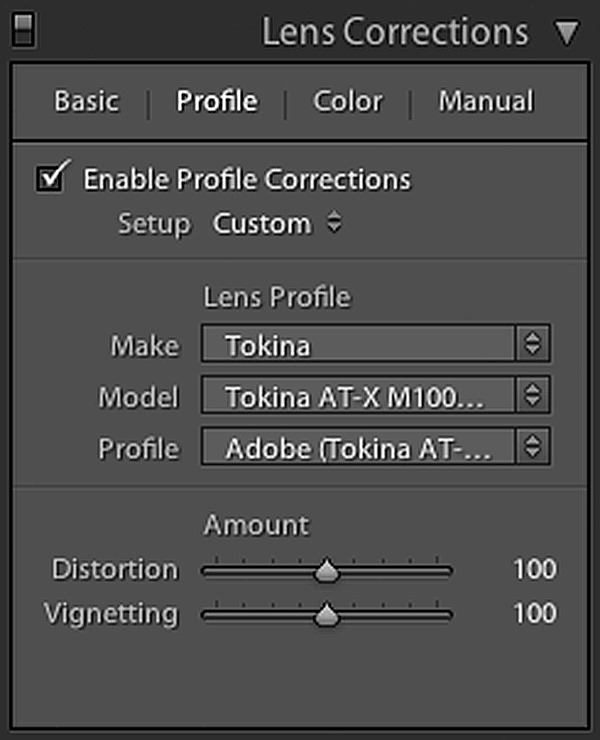Open the Make dropdown showing Tokina
The height and width of the screenshot is (740, 600).
(360, 346)
